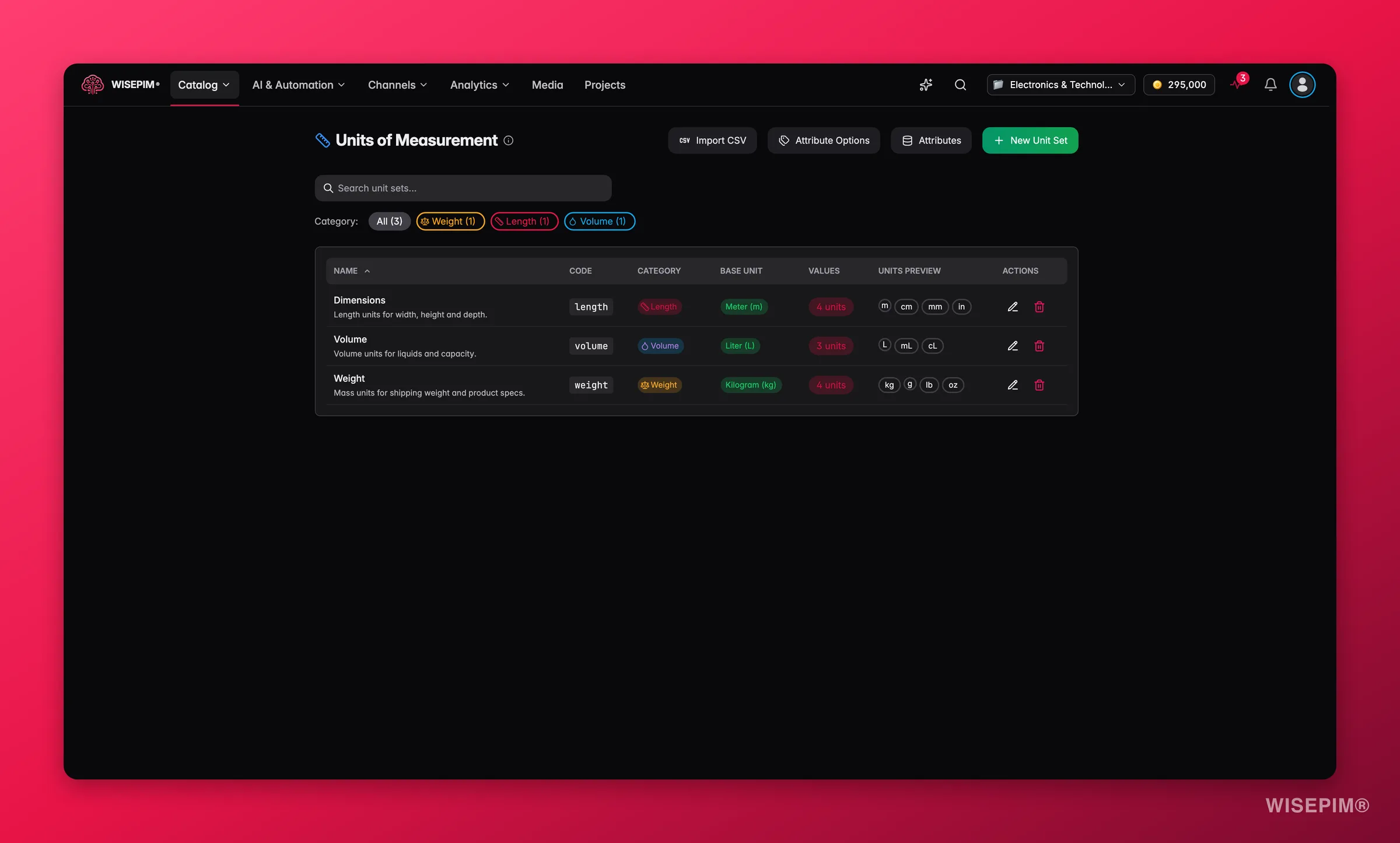
Task: Click the 'mL' unit chip in Volume row
Action: [906, 346]
